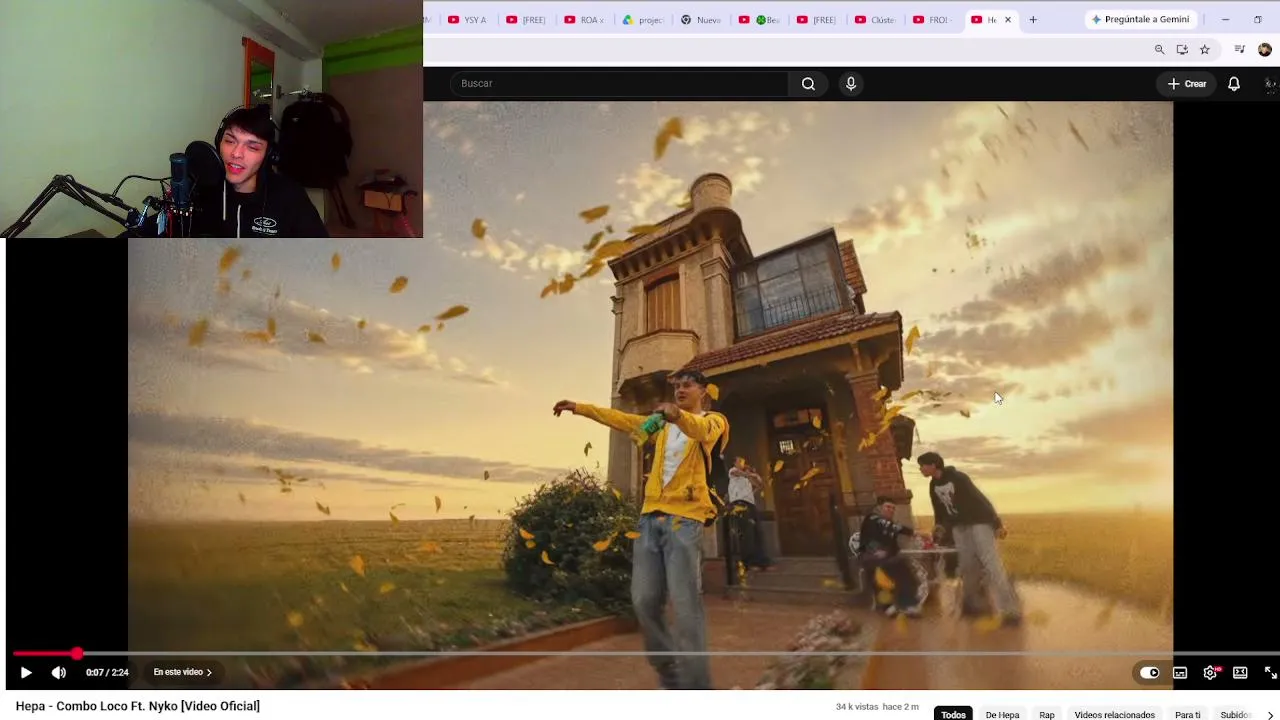Click the webcam overlay of the streamer

point(211,119)
